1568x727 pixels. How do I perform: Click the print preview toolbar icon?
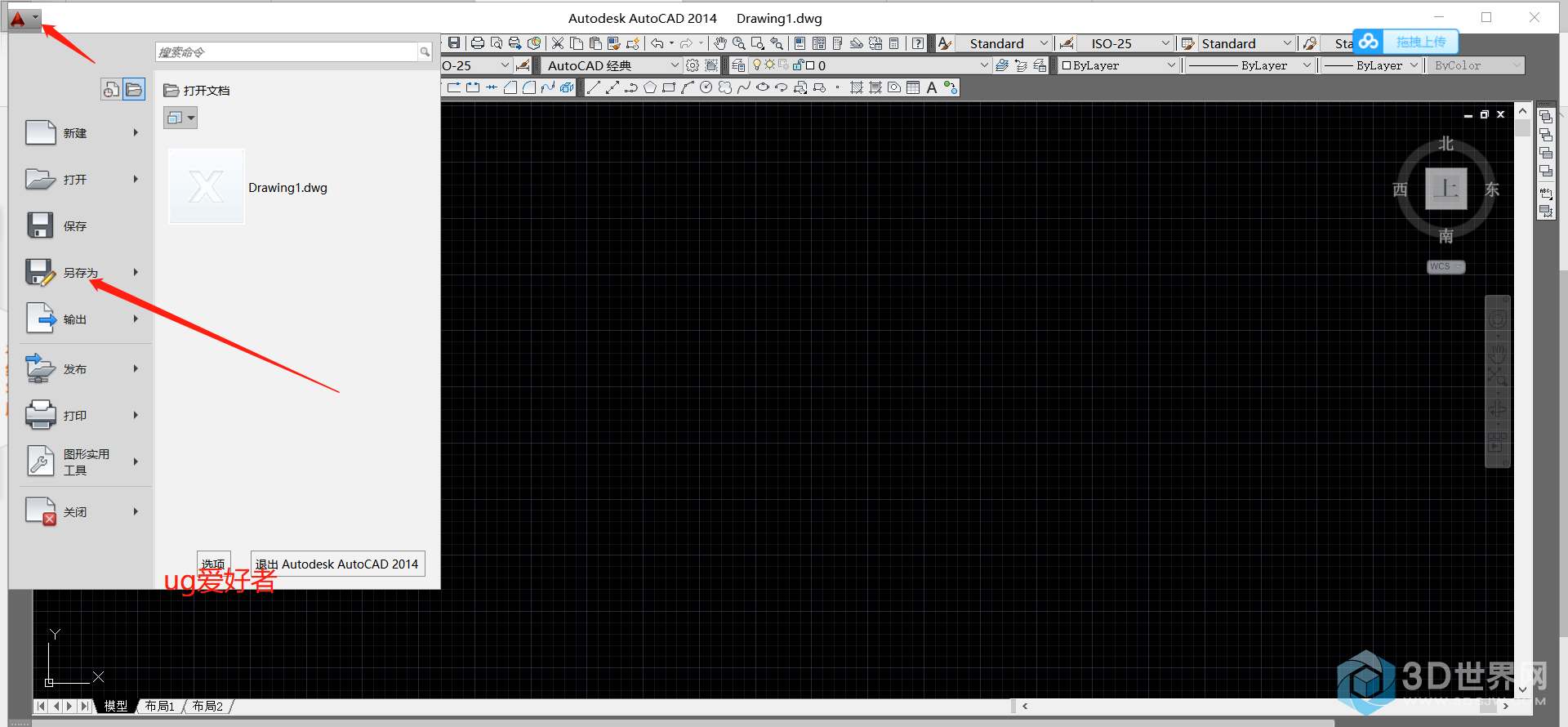(497, 43)
